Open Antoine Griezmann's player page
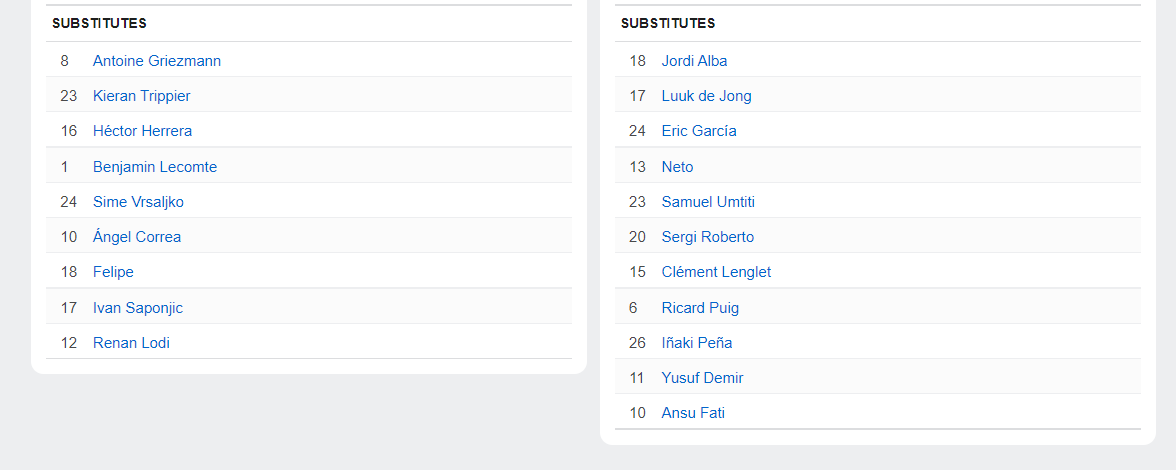Viewport: 1176px width, 470px height. click(157, 61)
